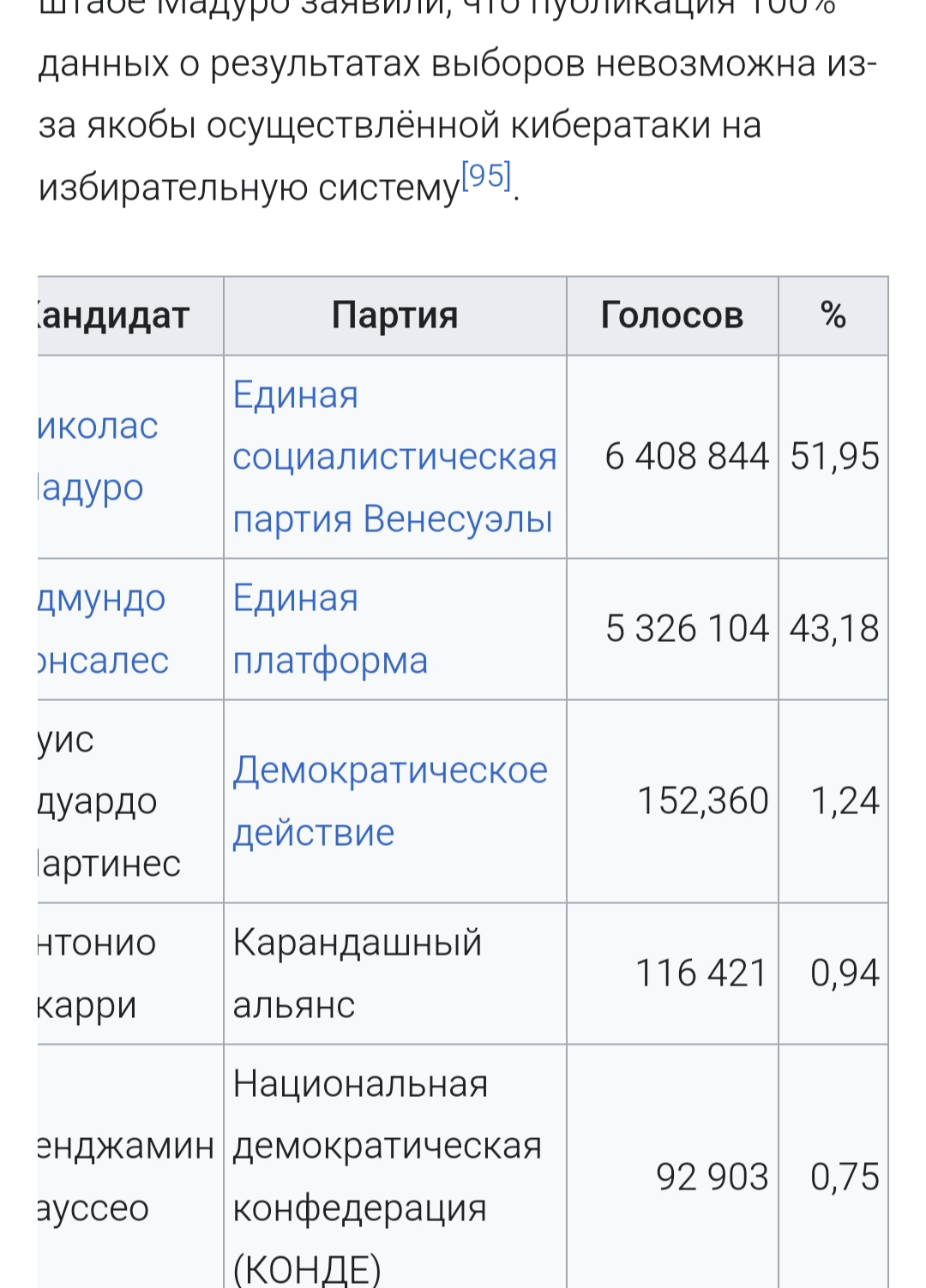Open the Николас Мадуро candidate link
Screen dimensions: 926x1288
coord(99,457)
